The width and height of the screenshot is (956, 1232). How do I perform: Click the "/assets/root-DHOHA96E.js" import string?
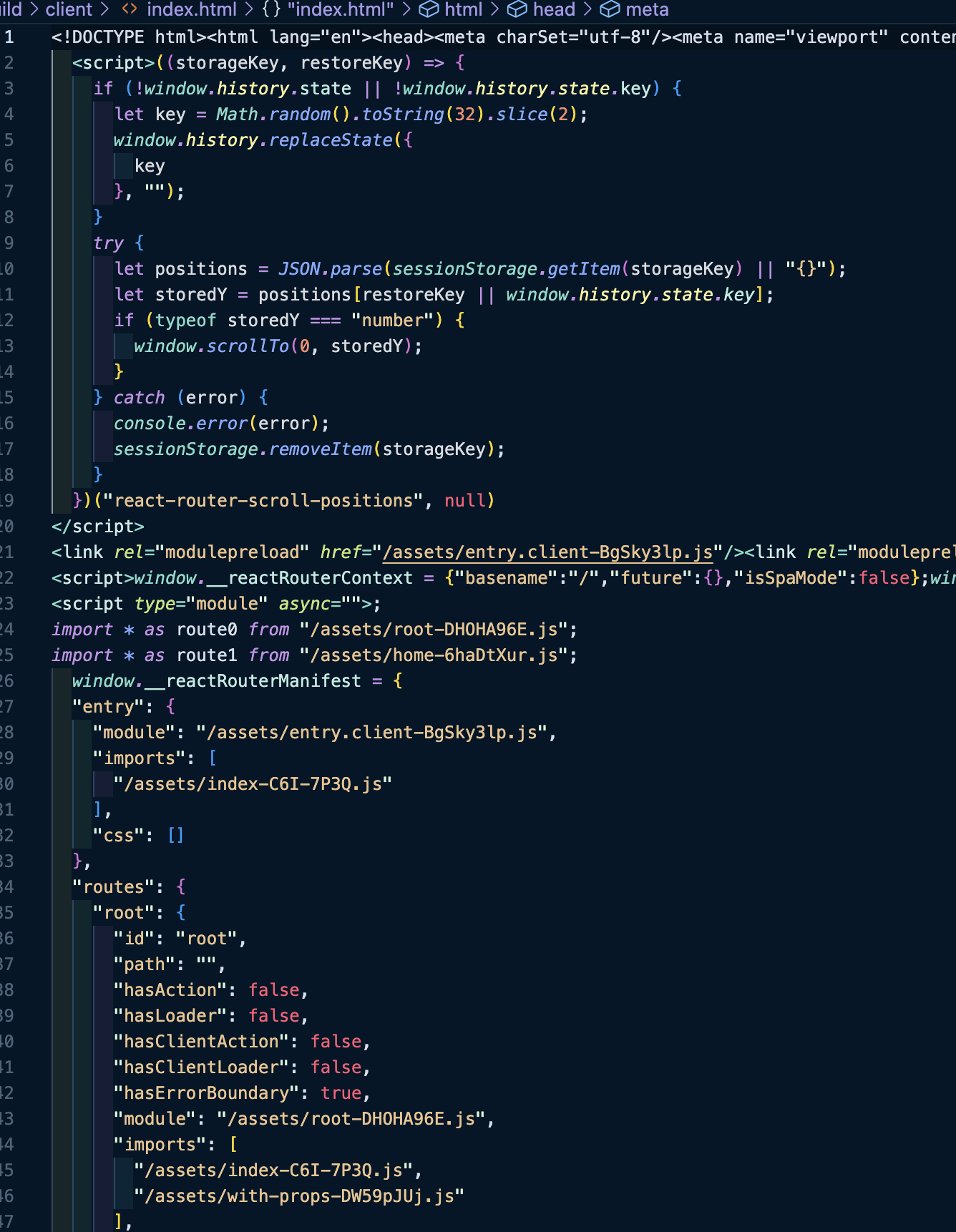click(x=434, y=630)
